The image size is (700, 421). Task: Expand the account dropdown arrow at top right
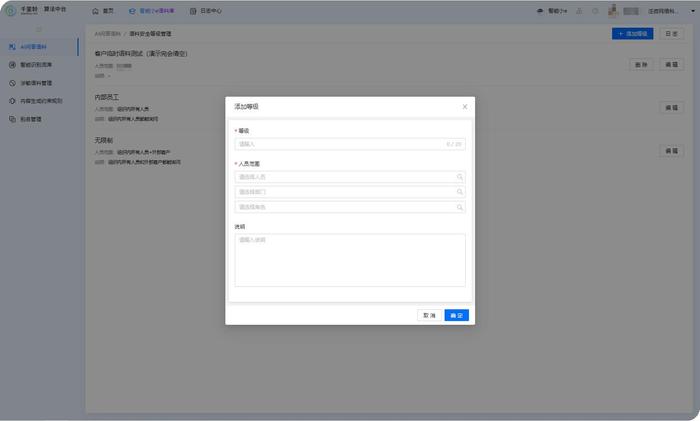tap(693, 11)
